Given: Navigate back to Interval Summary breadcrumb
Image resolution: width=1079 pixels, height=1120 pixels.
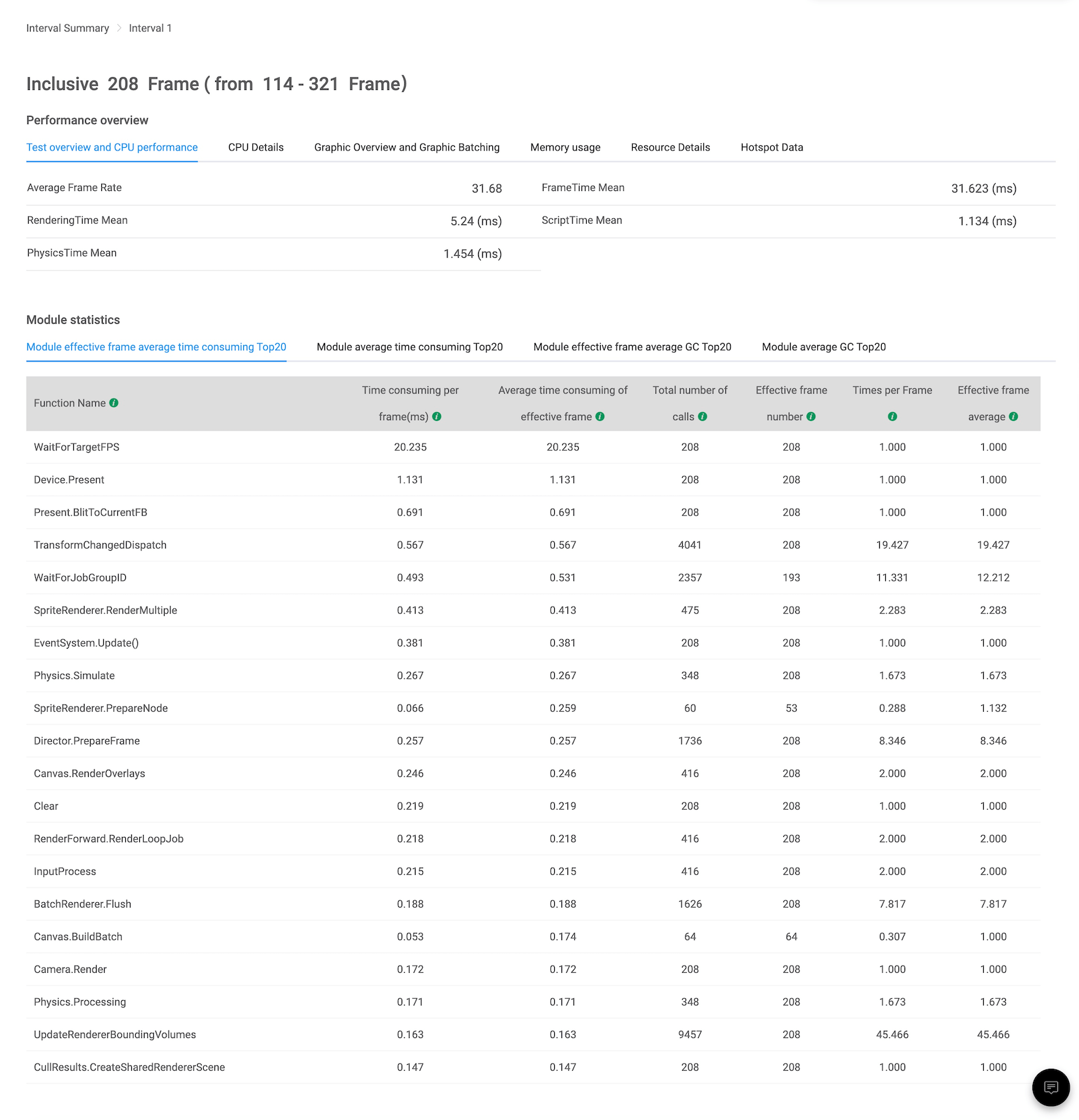Looking at the screenshot, I should coord(68,28).
